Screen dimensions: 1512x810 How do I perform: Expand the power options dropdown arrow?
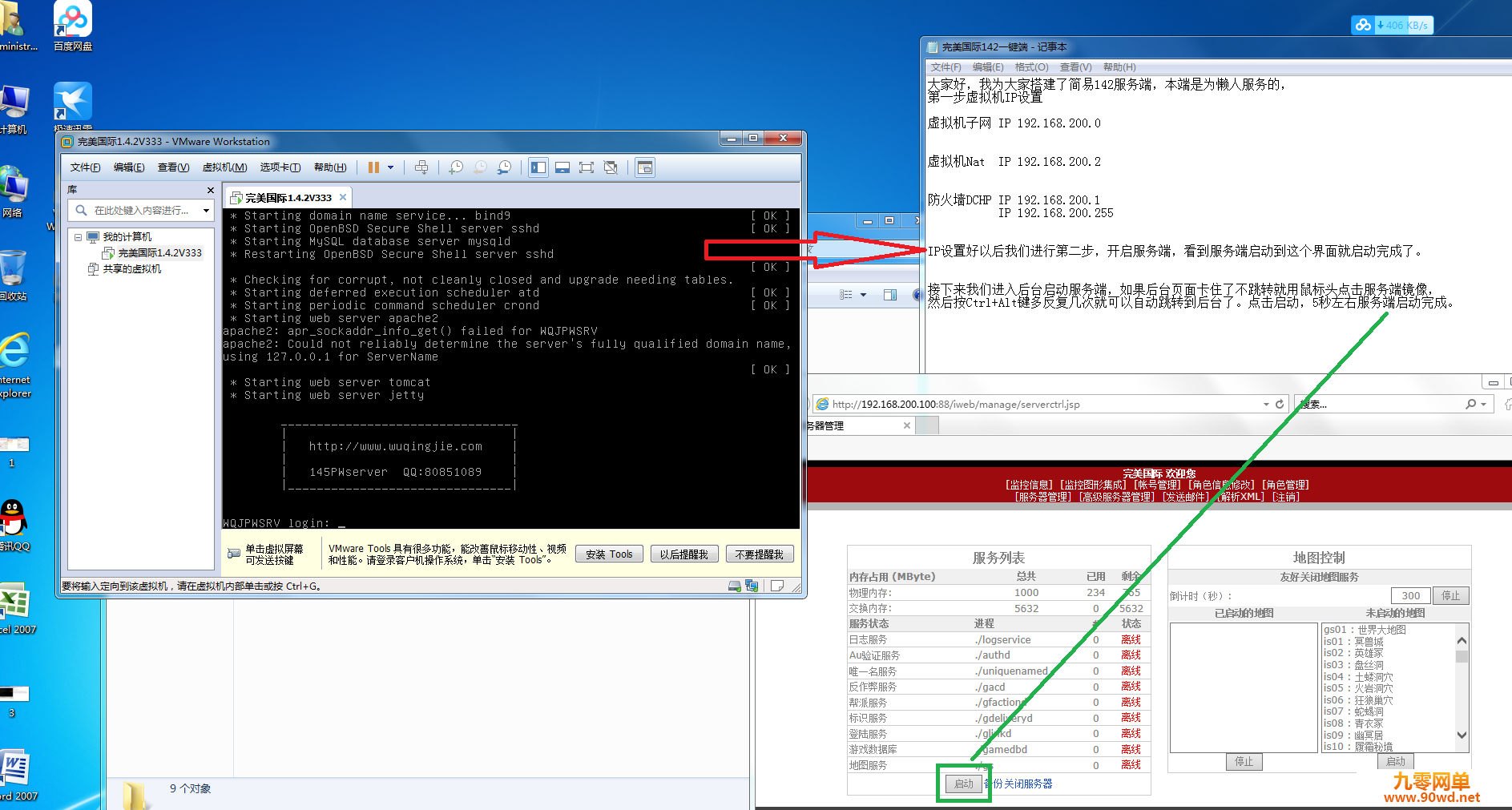click(x=391, y=167)
